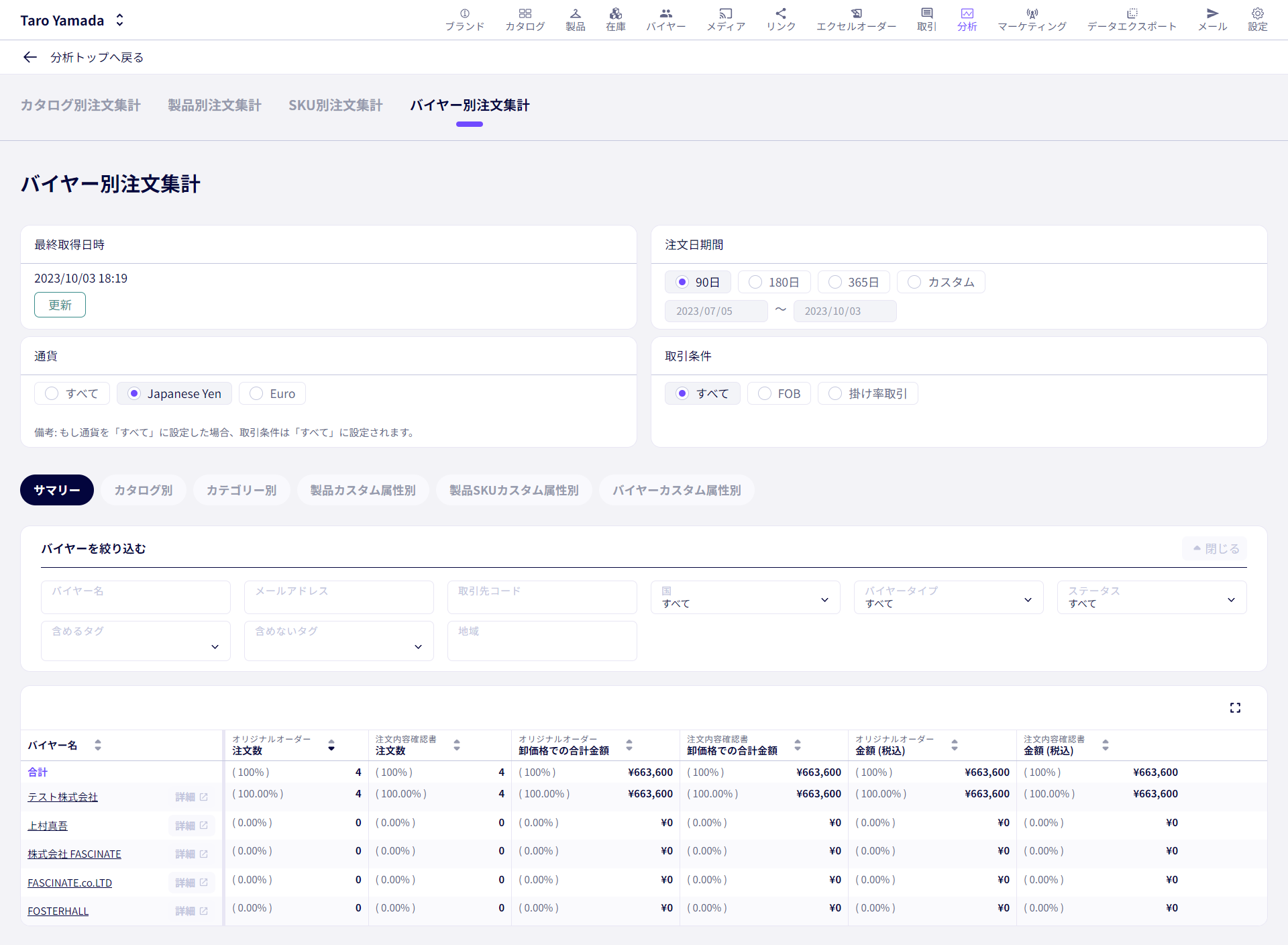This screenshot has width=1288, height=945.
Task: Focus the バイヤー名 filter input
Action: (136, 597)
